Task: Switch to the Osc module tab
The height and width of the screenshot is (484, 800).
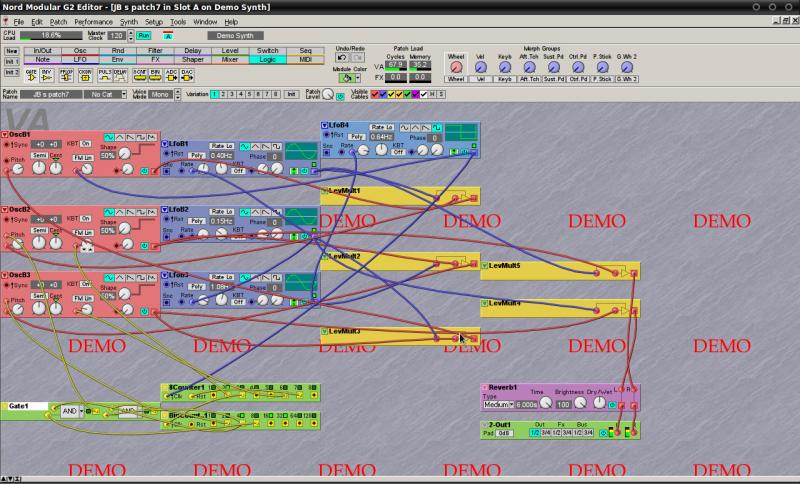Action: 80,50
